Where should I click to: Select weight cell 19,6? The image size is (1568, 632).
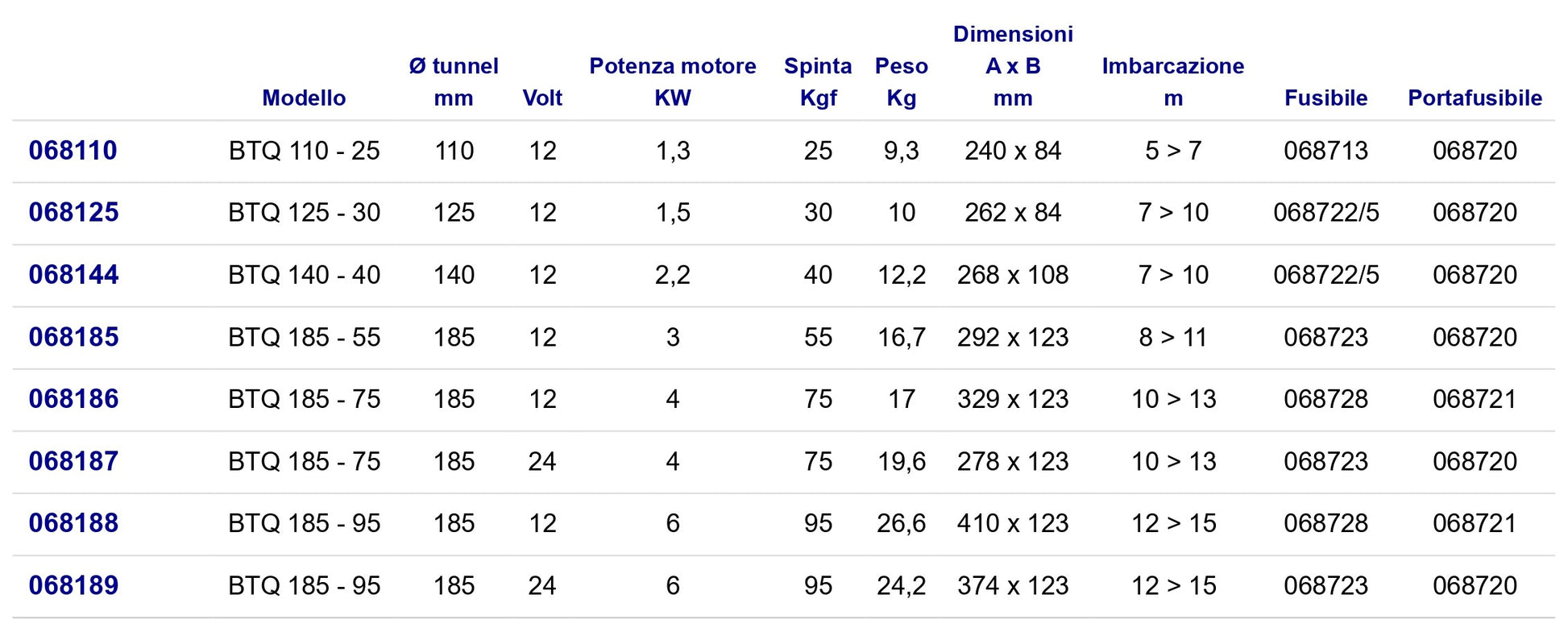coord(902,461)
